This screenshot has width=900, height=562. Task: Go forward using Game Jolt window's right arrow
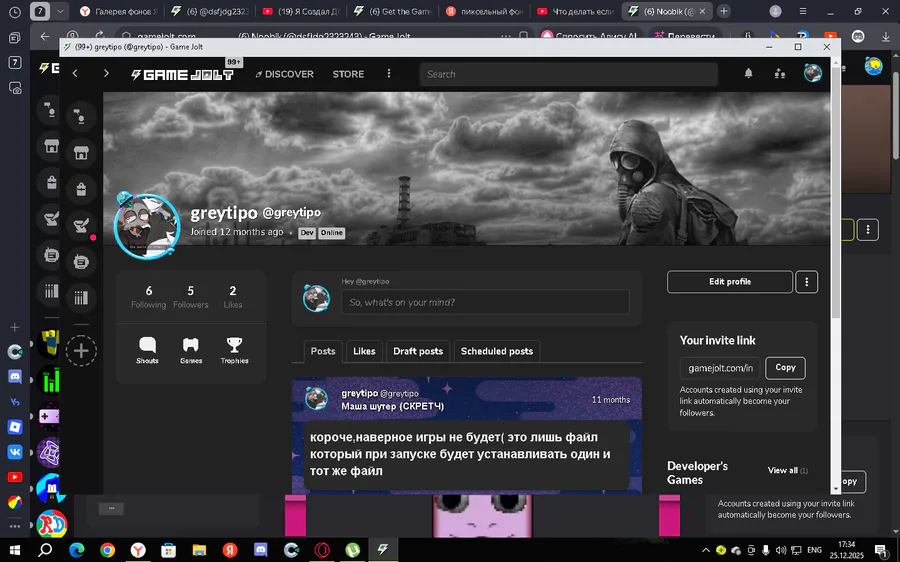(106, 73)
